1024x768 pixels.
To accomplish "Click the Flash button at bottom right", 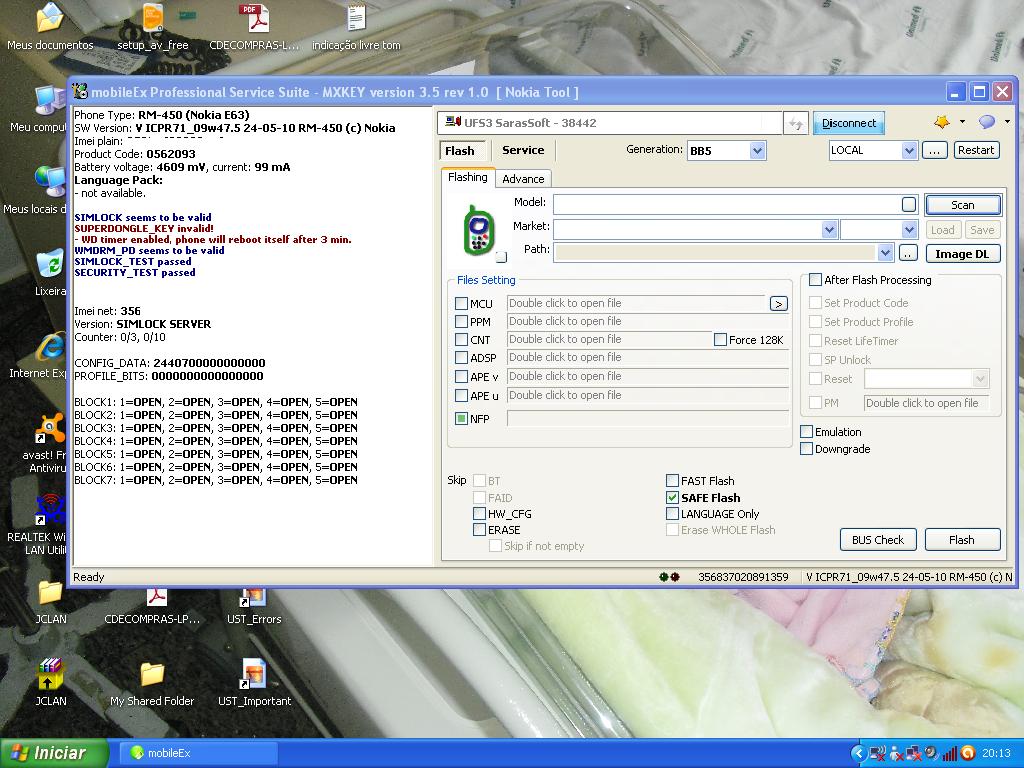I will [962, 540].
